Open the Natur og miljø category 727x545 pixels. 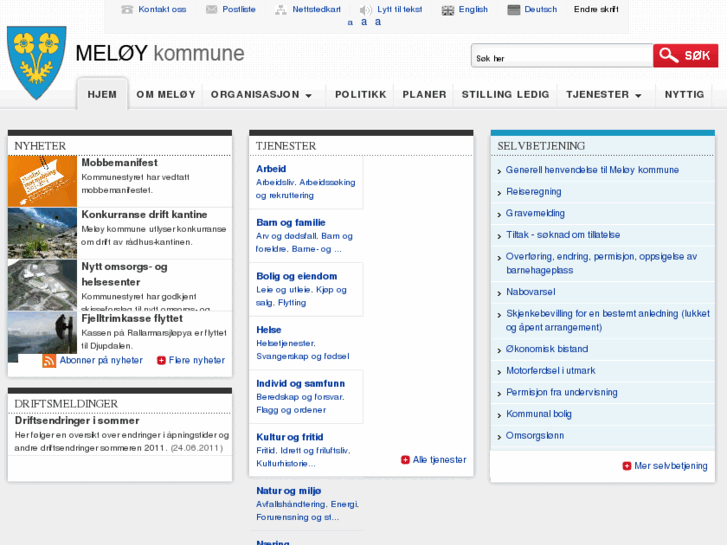click(288, 491)
